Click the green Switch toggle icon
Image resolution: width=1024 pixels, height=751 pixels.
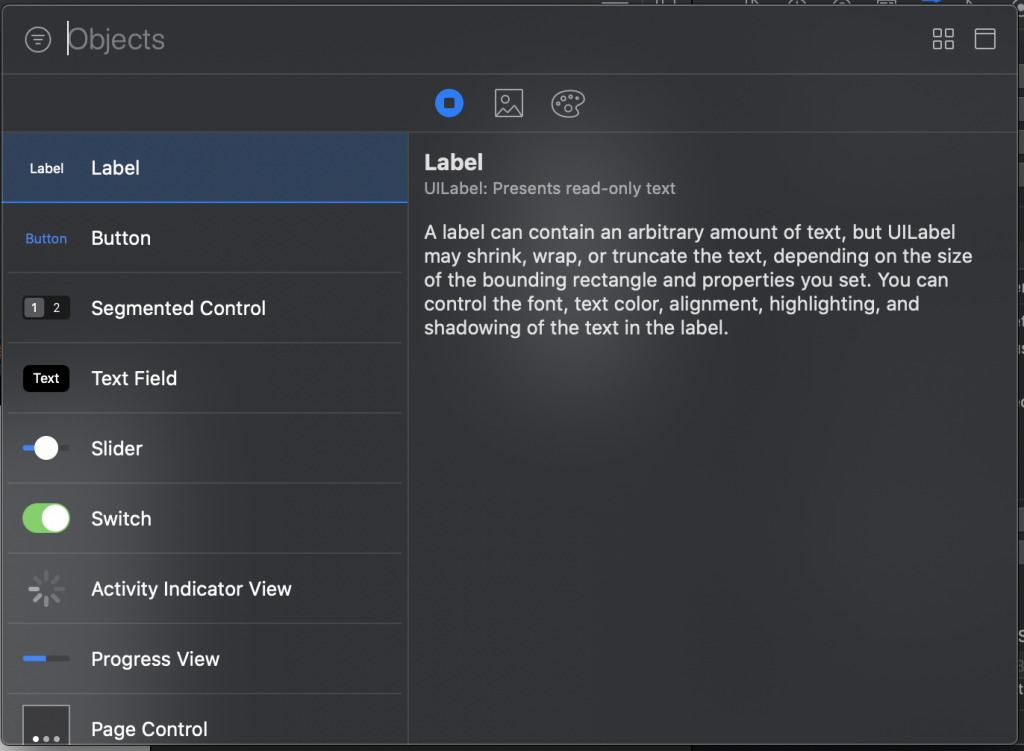pos(46,518)
